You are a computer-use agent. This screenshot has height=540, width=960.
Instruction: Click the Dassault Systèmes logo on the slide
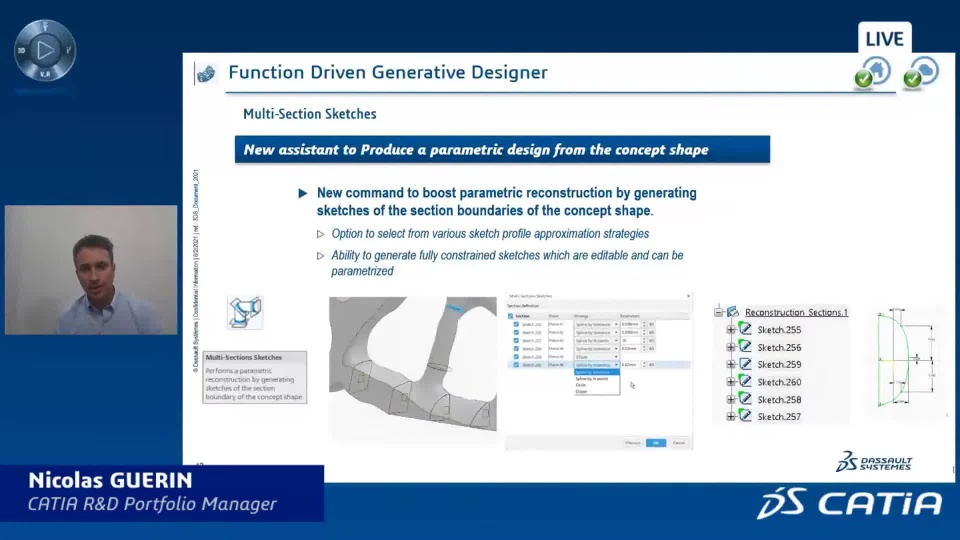click(874, 461)
